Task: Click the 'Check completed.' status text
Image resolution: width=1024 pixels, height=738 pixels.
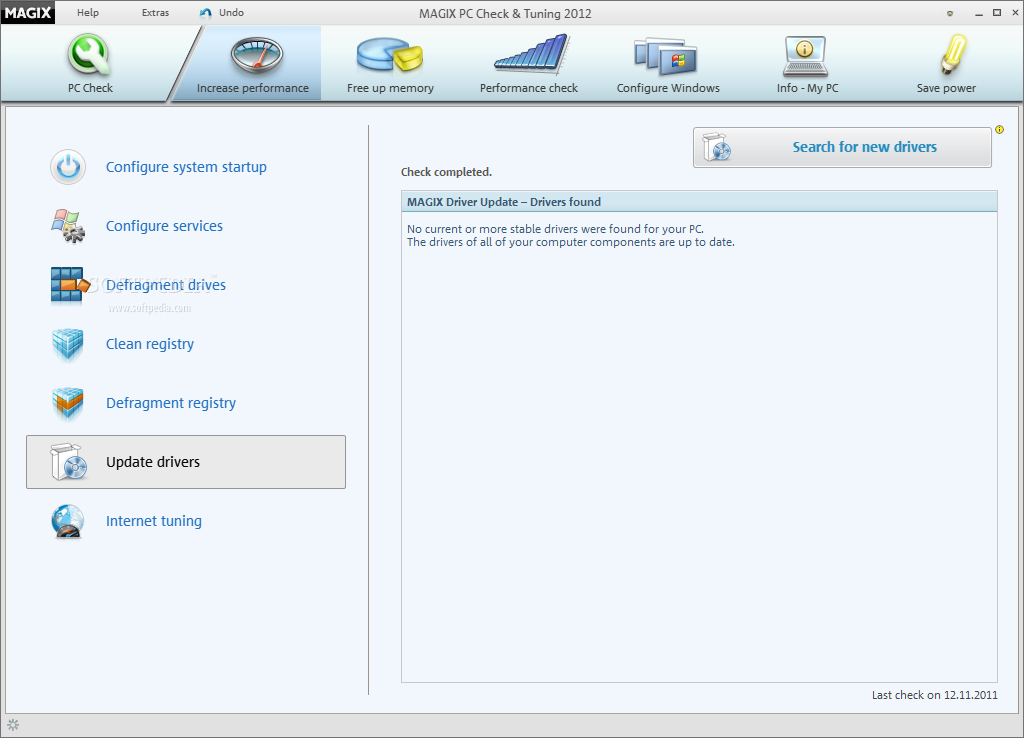Action: pos(446,172)
